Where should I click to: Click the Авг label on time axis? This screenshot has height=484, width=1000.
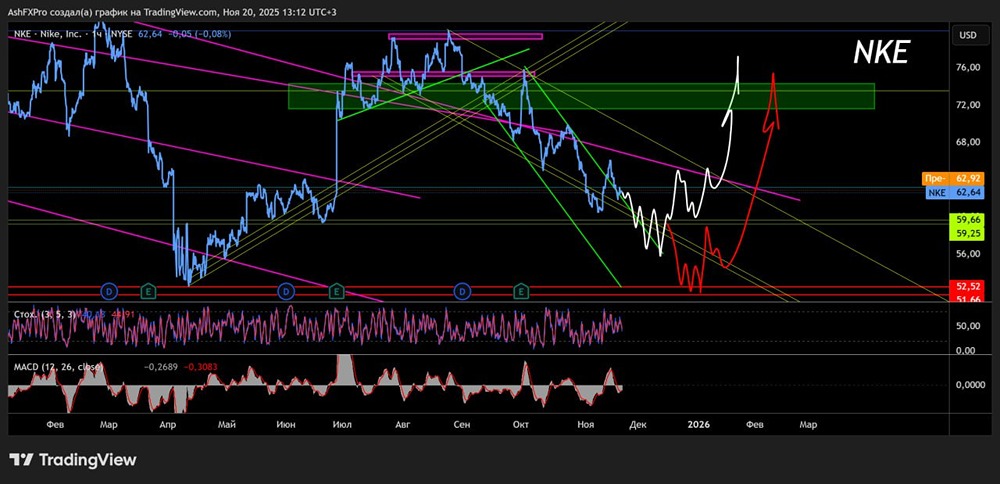tap(404, 423)
